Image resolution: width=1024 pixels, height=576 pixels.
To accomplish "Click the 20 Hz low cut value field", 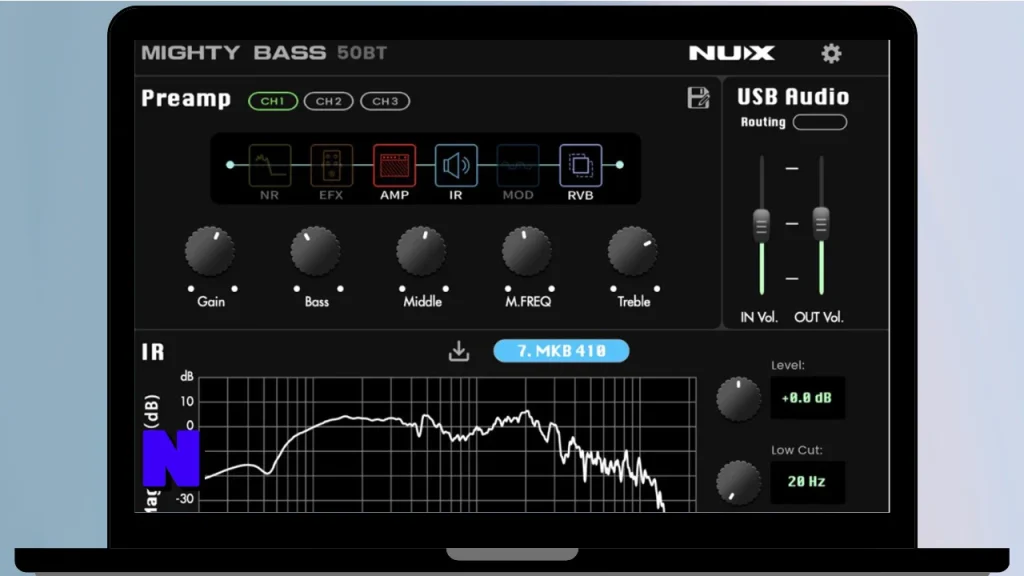I will click(x=807, y=482).
